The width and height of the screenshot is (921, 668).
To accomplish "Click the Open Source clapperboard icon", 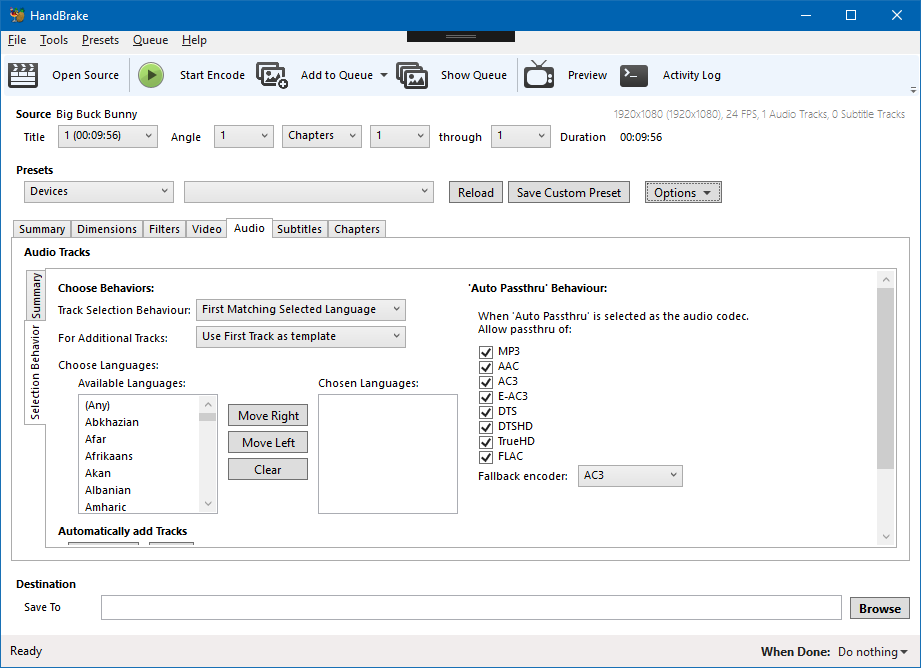I will [23, 75].
